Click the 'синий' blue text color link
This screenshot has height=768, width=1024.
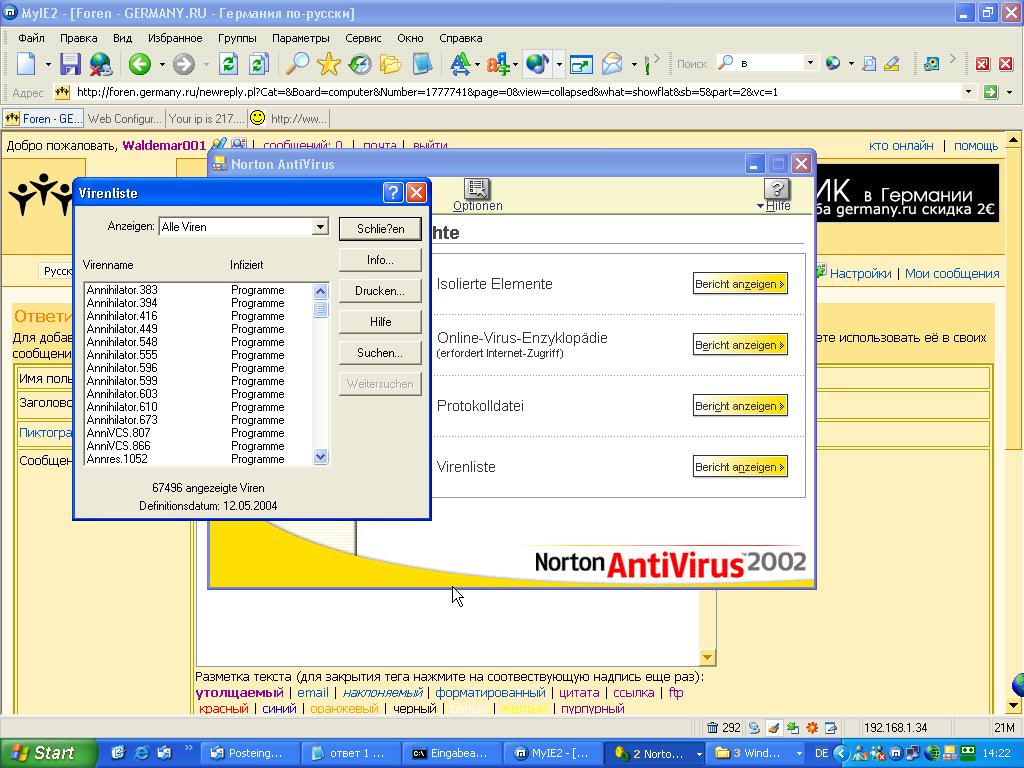(279, 709)
